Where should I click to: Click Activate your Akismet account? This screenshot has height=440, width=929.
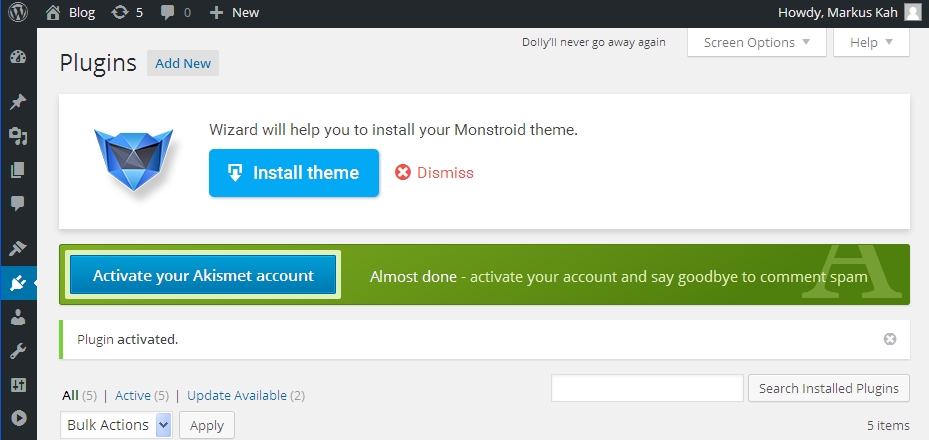click(x=203, y=275)
